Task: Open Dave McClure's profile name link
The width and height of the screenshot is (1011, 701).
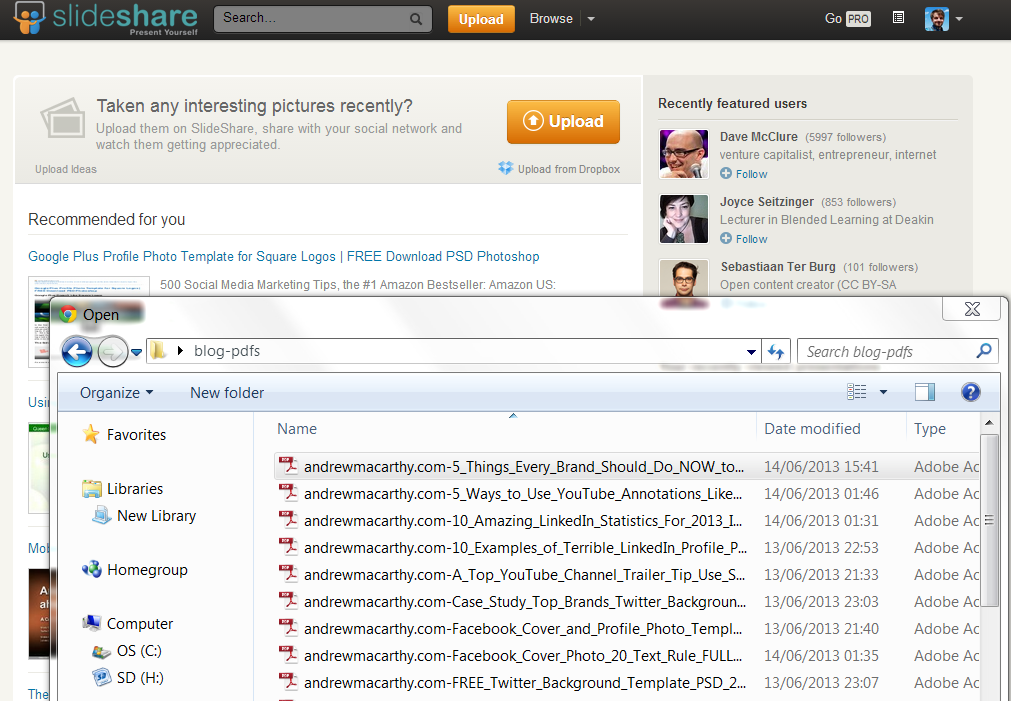Action: click(x=758, y=137)
